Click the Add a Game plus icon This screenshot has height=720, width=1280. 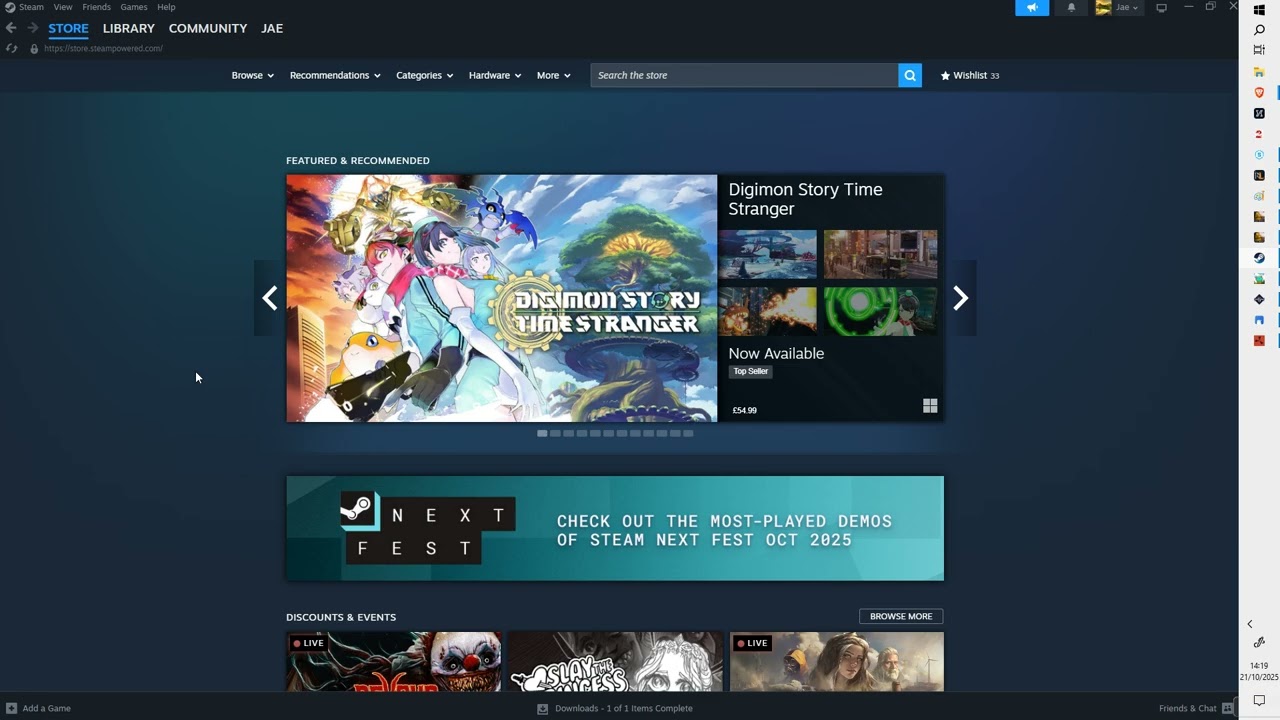[11, 708]
